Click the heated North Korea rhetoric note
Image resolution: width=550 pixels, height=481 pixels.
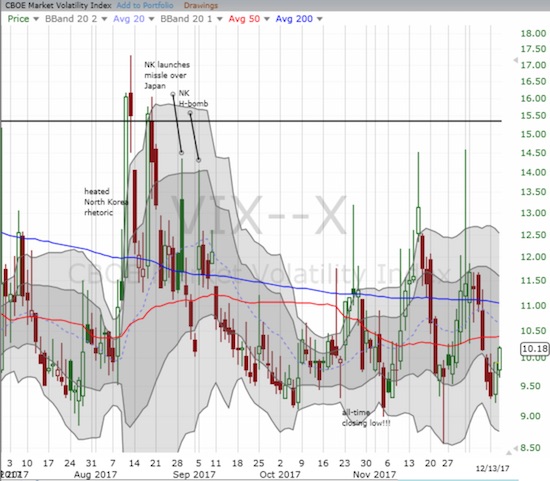(x=106, y=202)
